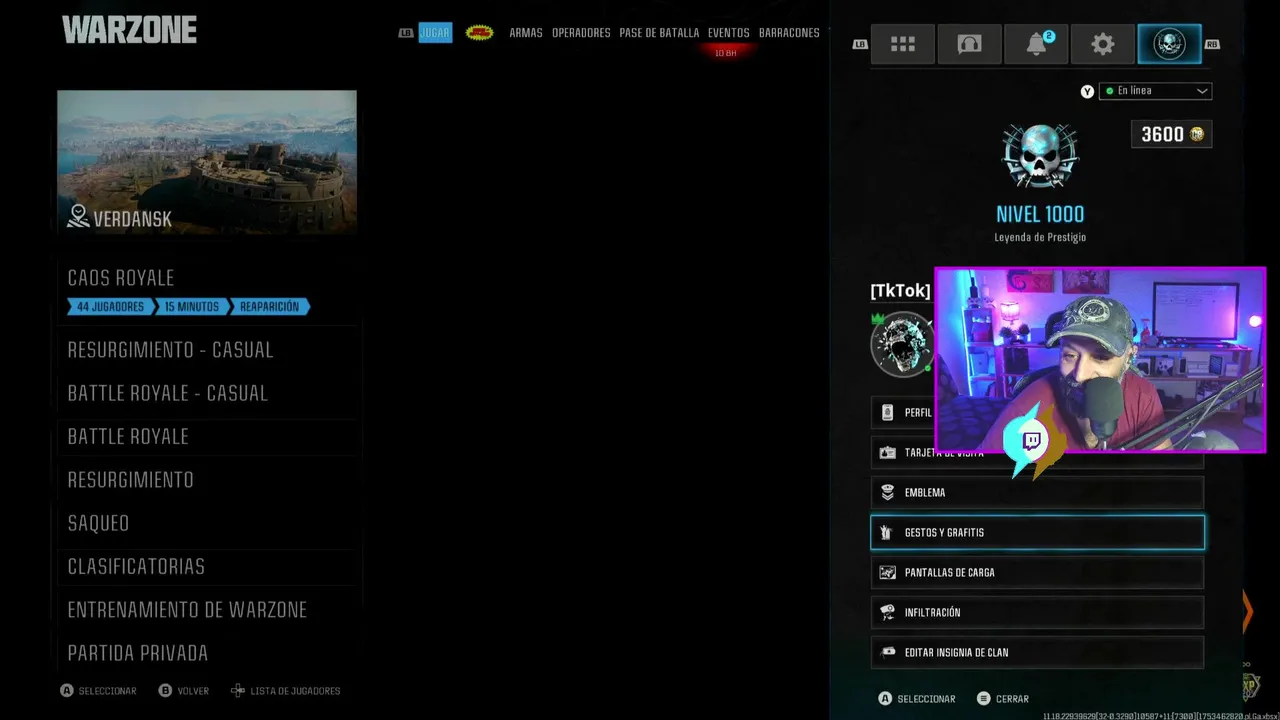Click the yellow store badge icon

(x=480, y=33)
